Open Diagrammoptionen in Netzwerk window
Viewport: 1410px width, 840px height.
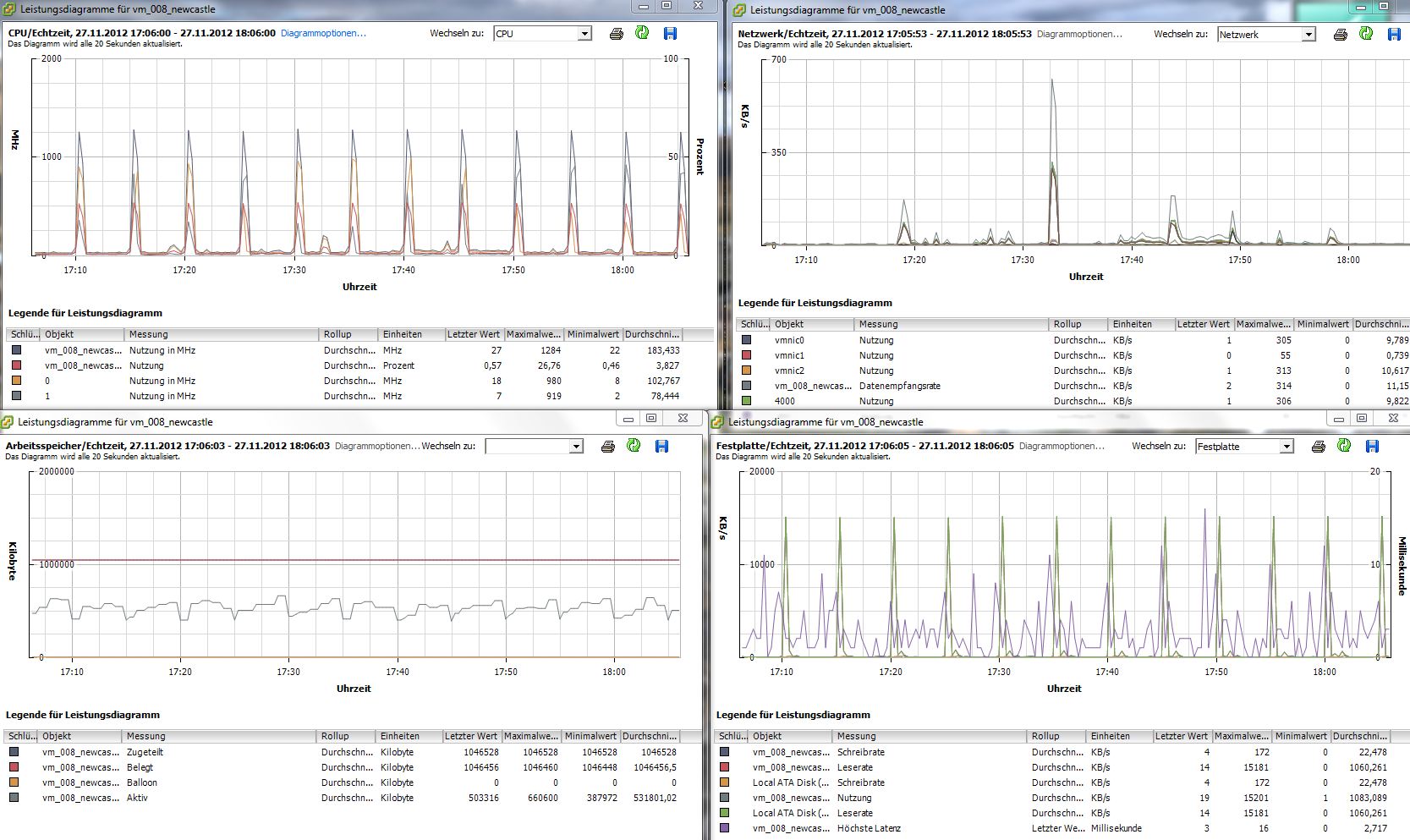1079,34
